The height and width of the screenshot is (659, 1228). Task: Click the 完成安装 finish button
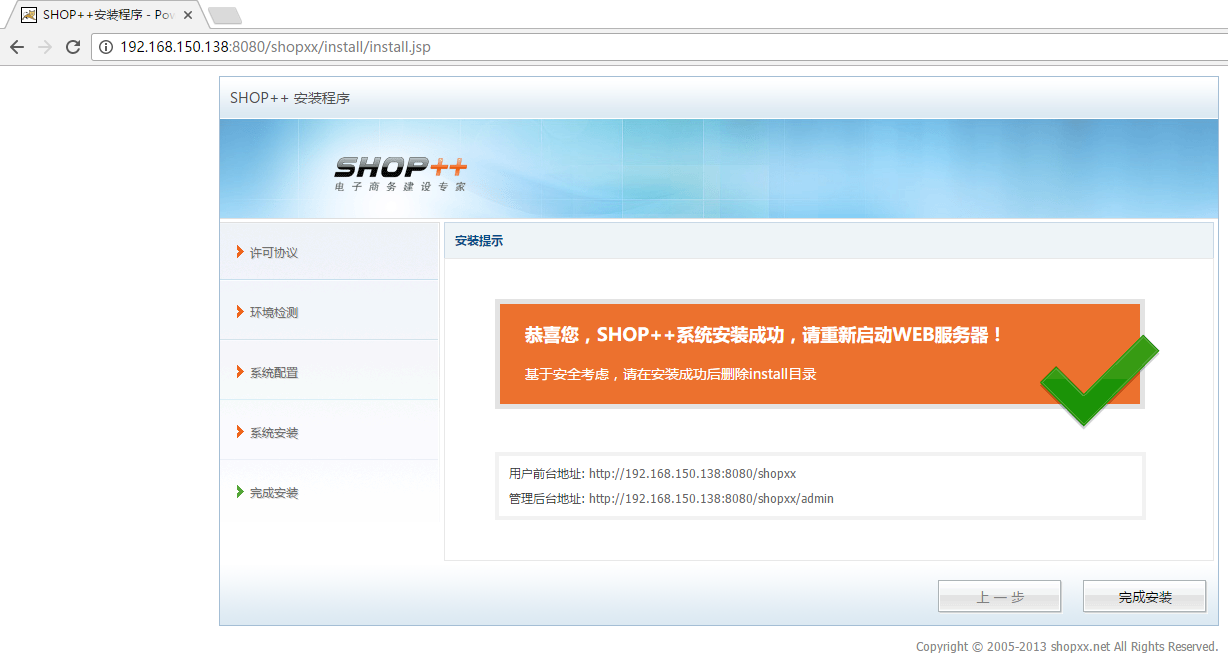point(1145,597)
